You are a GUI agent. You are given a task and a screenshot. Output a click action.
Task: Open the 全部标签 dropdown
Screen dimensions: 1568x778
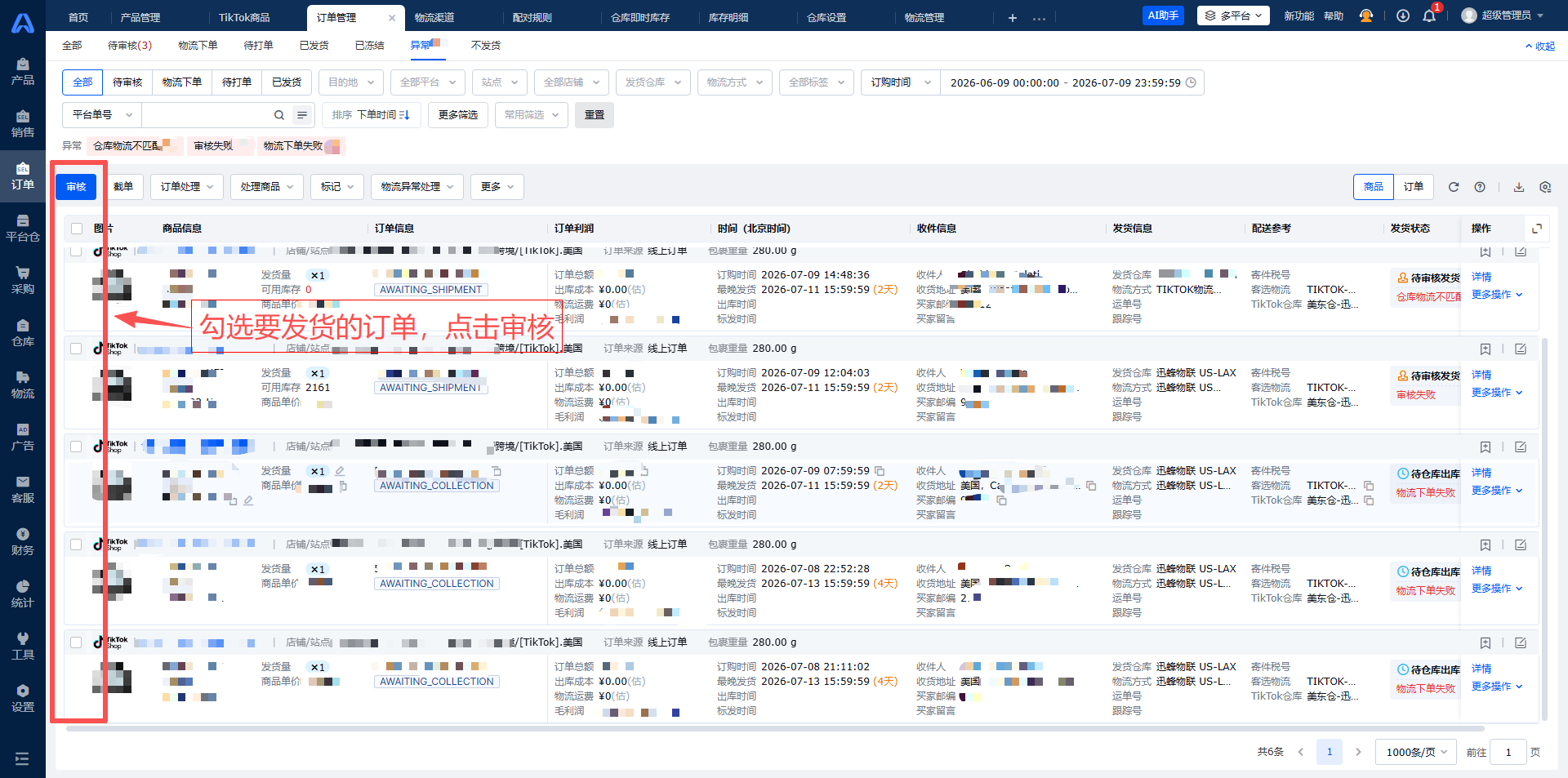click(x=817, y=82)
